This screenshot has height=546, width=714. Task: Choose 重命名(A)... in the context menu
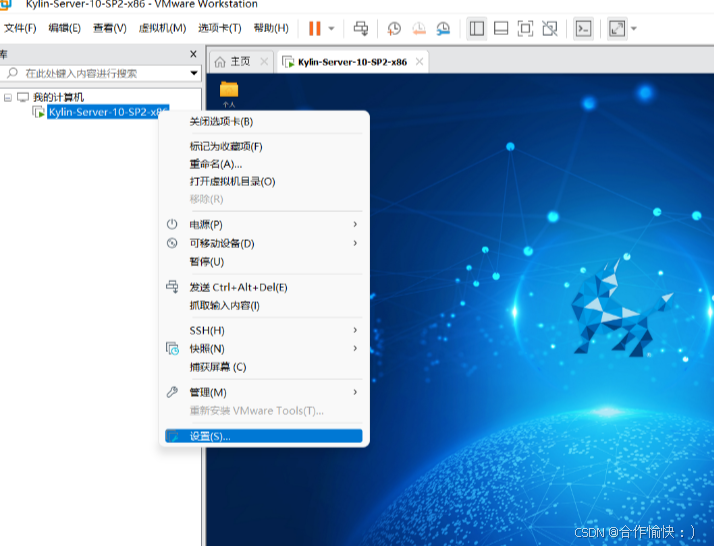click(x=264, y=164)
